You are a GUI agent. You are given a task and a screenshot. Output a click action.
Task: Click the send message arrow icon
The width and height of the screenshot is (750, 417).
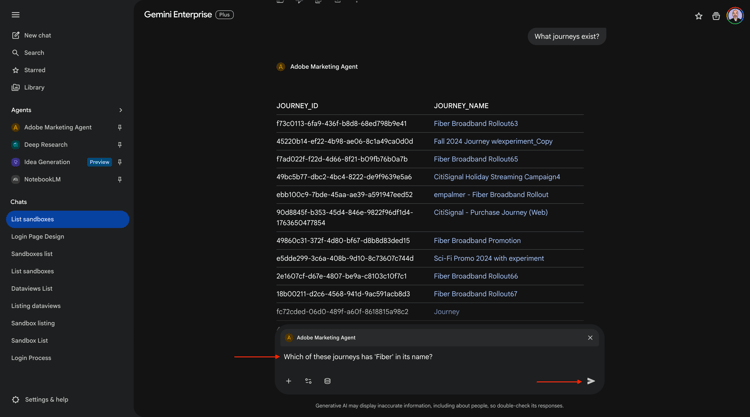coord(591,381)
